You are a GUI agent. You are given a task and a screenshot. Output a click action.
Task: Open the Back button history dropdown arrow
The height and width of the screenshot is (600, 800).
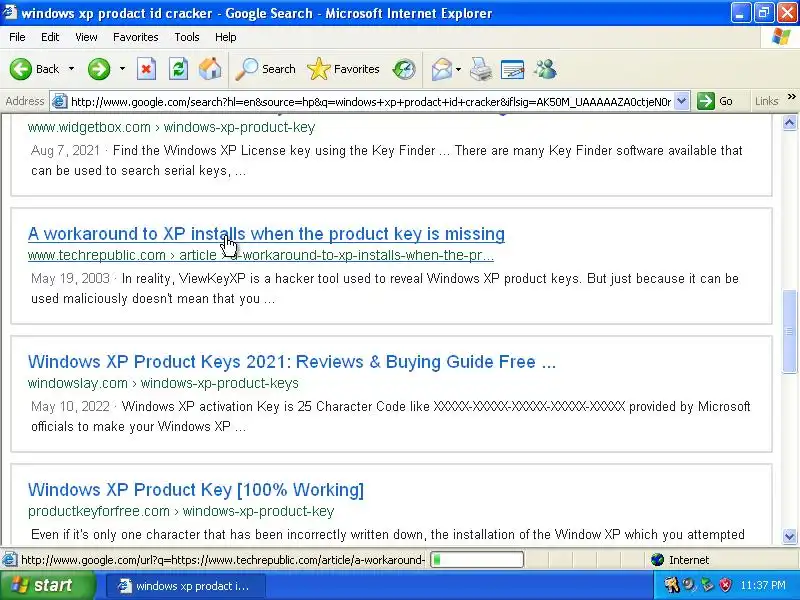[x=71, y=69]
